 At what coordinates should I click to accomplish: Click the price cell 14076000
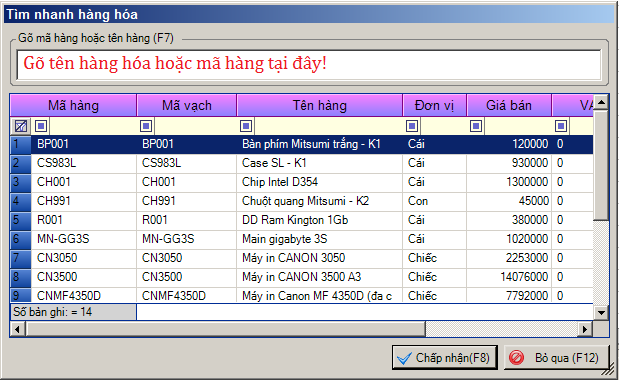509,277
